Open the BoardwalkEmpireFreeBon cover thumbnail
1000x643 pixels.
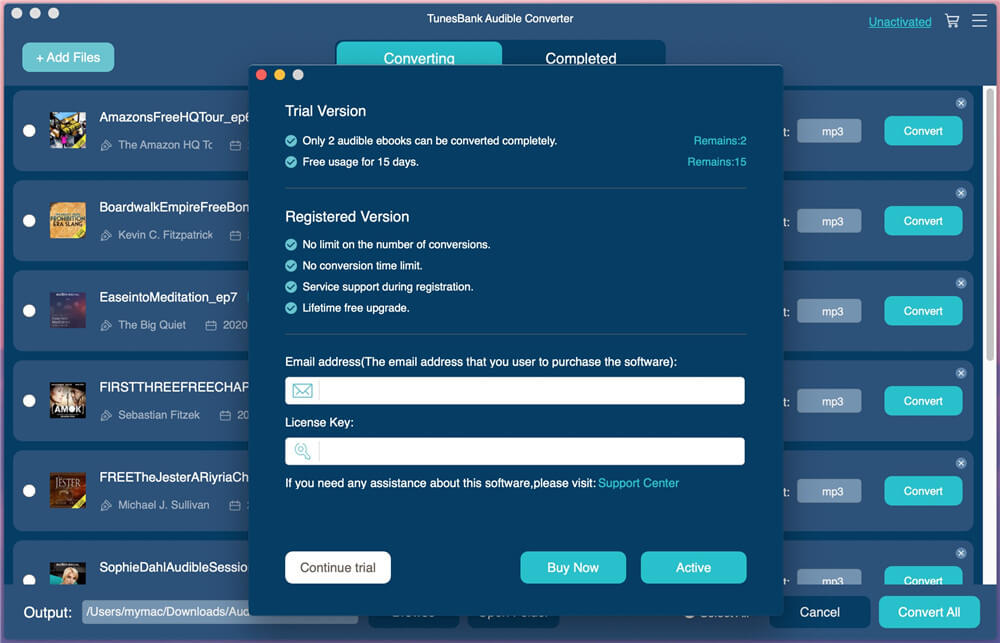click(68, 220)
